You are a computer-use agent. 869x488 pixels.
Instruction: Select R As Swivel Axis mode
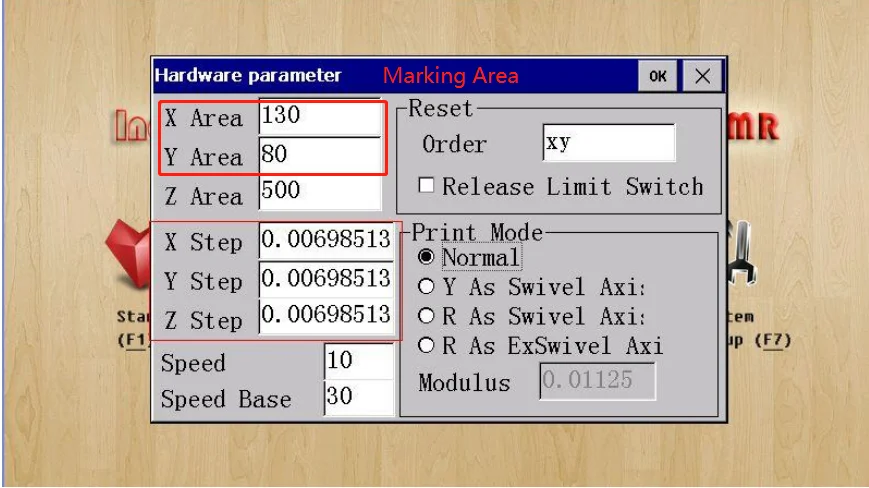pyautogui.click(x=426, y=316)
